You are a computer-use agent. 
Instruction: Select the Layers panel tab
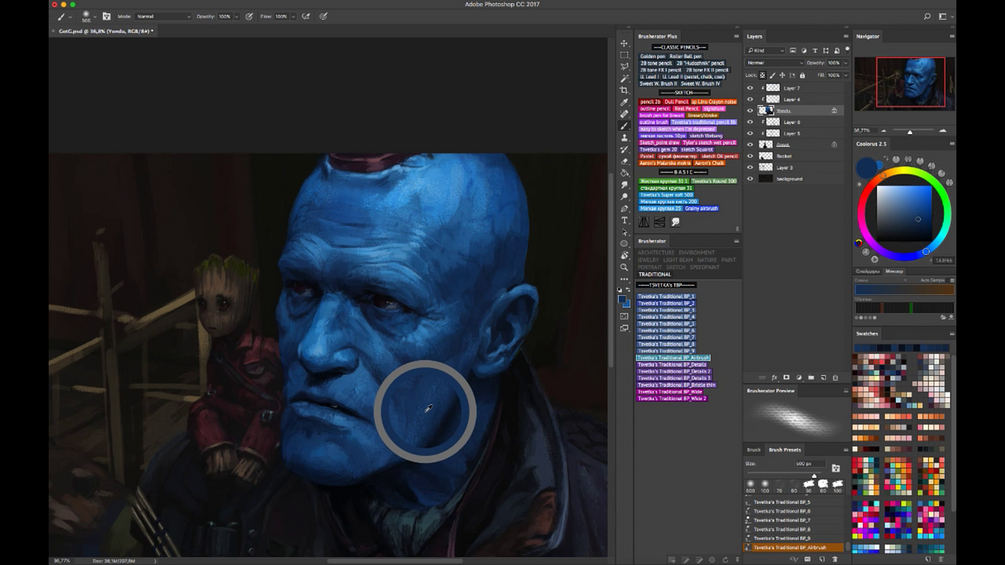point(754,37)
